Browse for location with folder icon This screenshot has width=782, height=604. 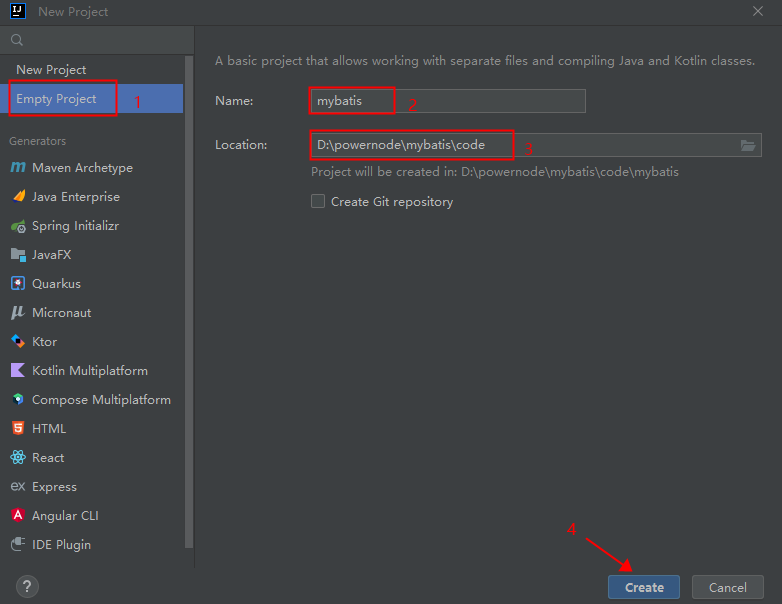[748, 145]
